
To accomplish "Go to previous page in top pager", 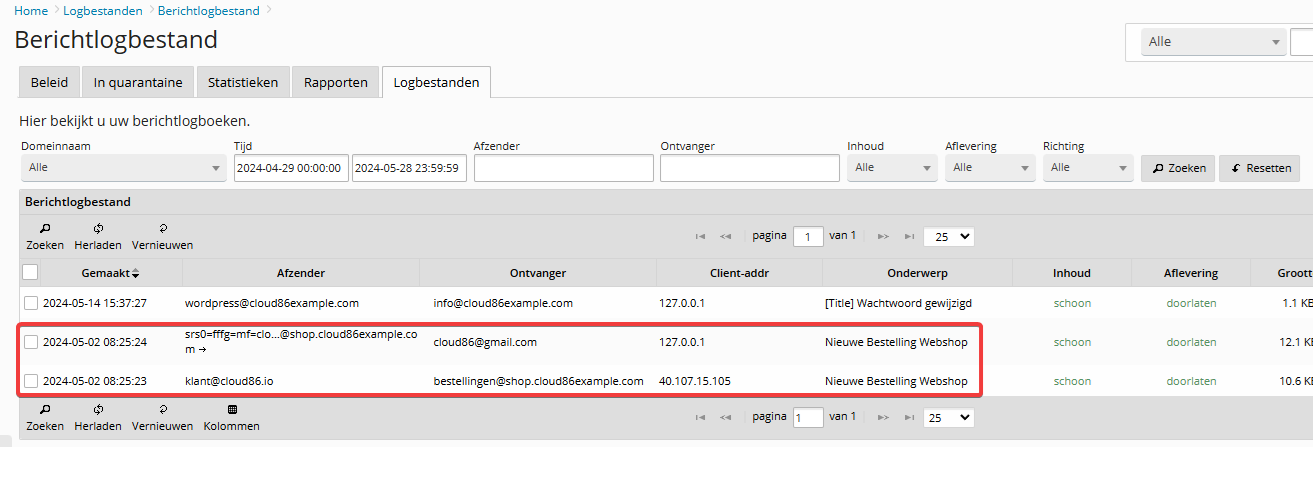I will click(726, 237).
